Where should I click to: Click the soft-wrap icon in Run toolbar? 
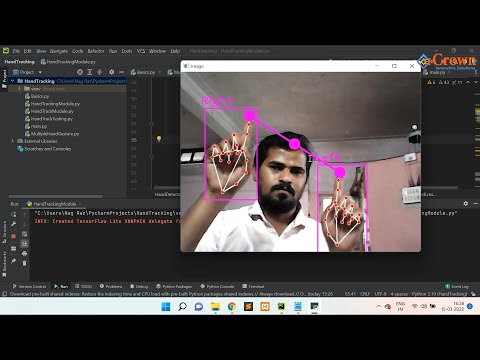(x=24, y=234)
